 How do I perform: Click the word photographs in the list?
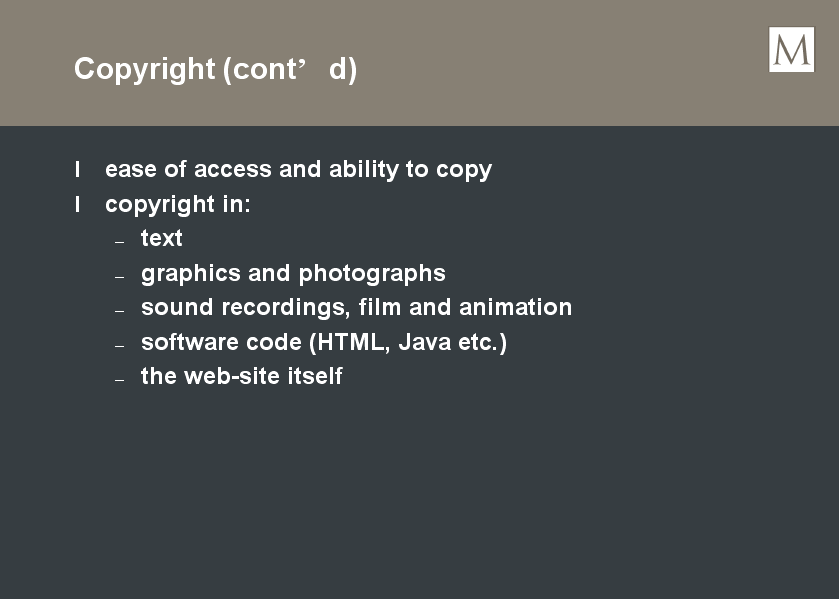click(x=372, y=275)
